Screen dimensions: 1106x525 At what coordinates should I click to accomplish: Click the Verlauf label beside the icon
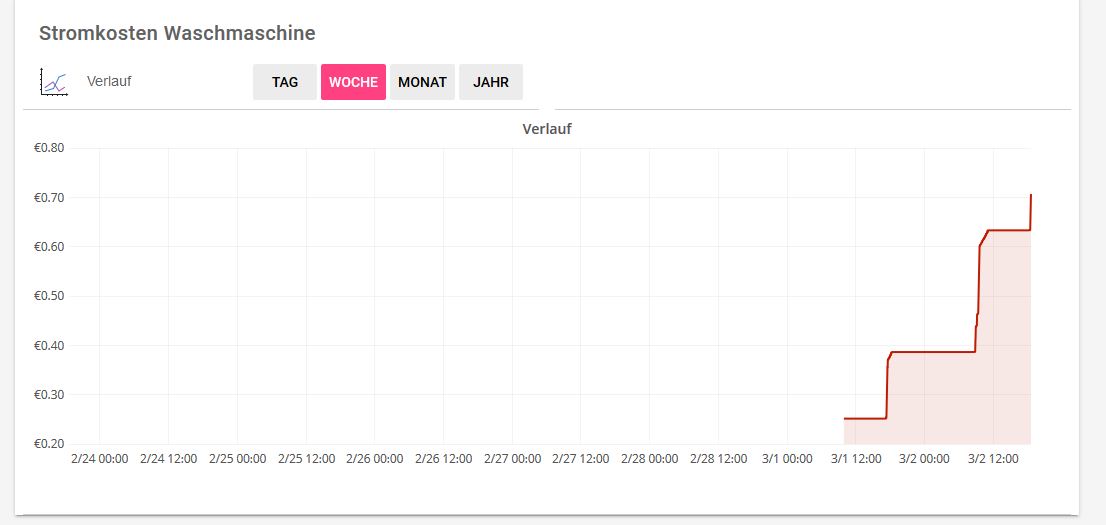pyautogui.click(x=109, y=81)
